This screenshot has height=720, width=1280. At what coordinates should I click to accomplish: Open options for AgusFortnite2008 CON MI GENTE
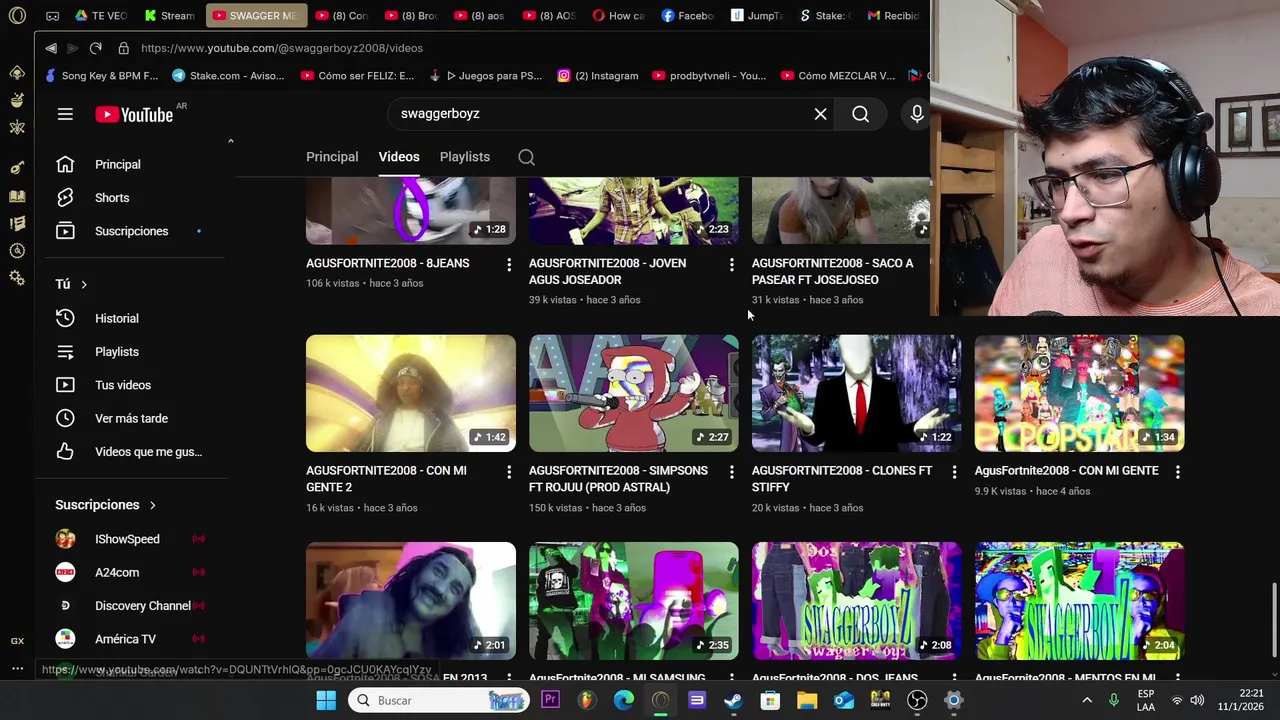tap(1177, 471)
